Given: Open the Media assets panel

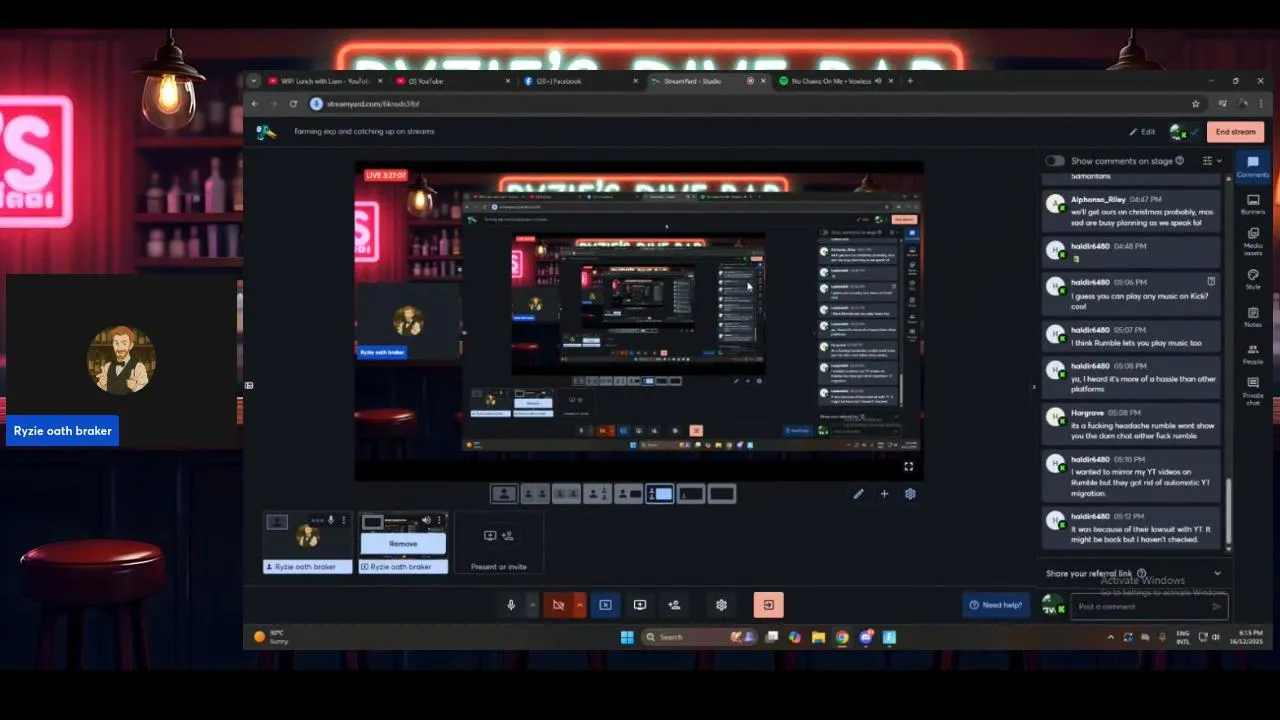Looking at the screenshot, I should (1253, 242).
